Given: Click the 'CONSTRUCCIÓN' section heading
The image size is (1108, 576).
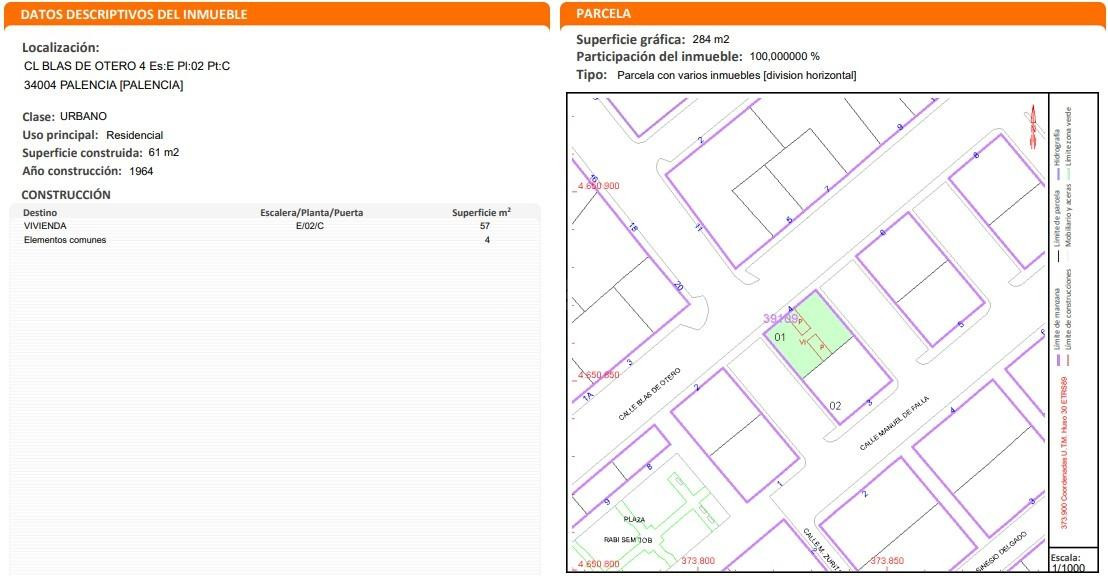Looking at the screenshot, I should 66,194.
